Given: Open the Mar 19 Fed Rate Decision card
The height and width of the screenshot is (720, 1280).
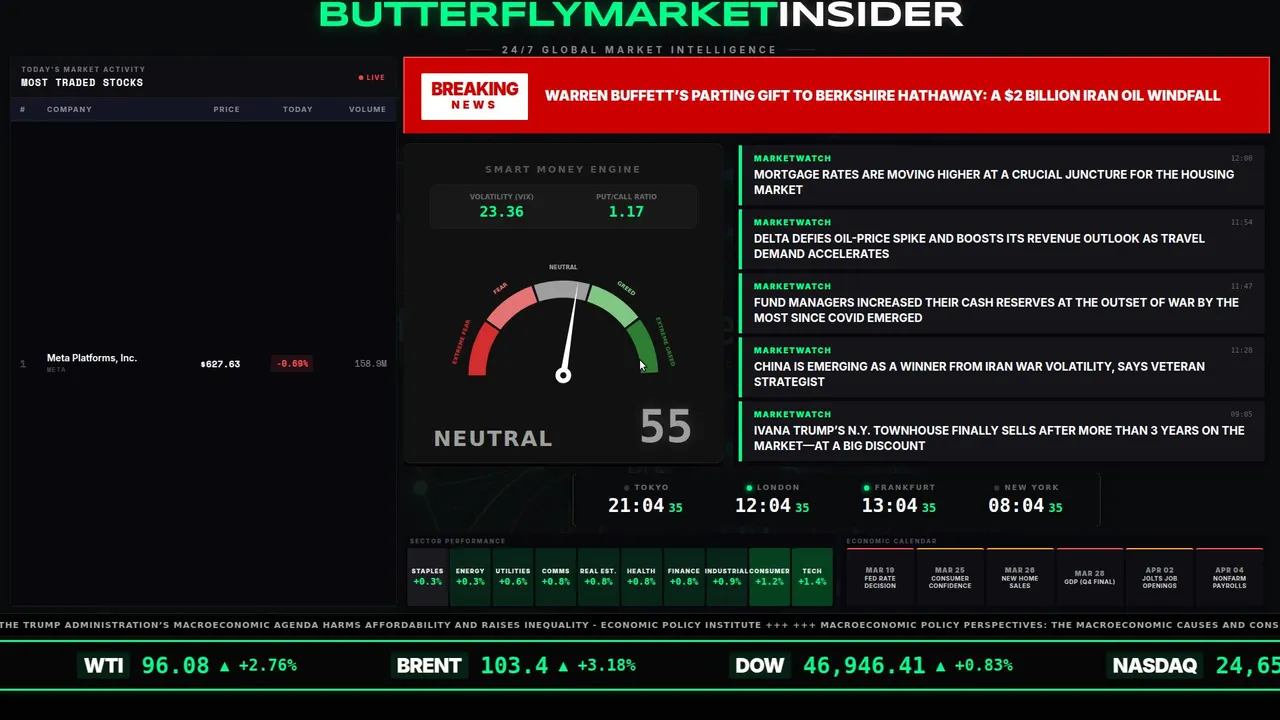Looking at the screenshot, I should tap(880, 577).
